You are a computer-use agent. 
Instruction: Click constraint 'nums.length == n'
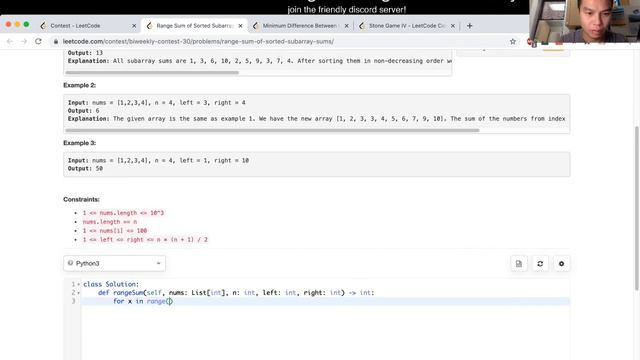110,222
